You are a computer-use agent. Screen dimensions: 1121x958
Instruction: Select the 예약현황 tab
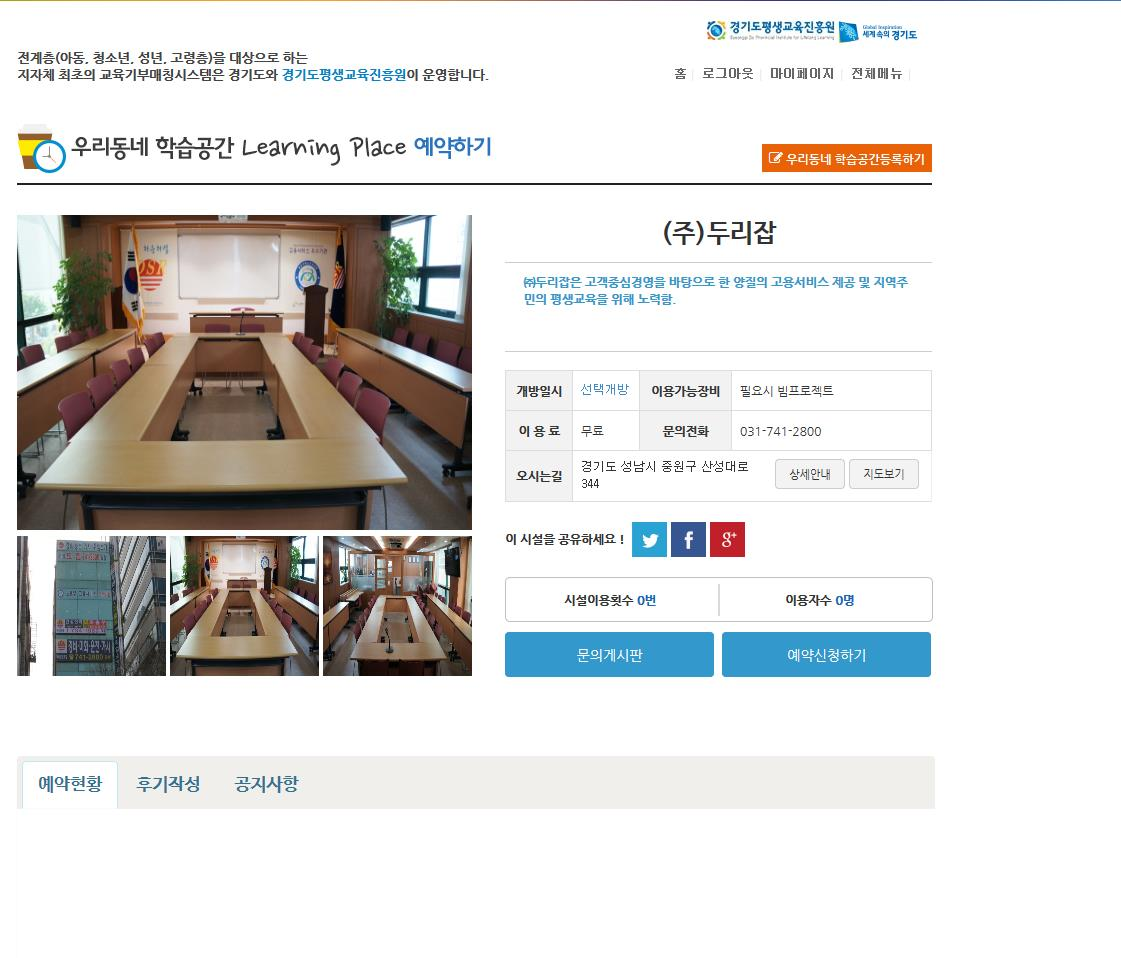pos(70,784)
